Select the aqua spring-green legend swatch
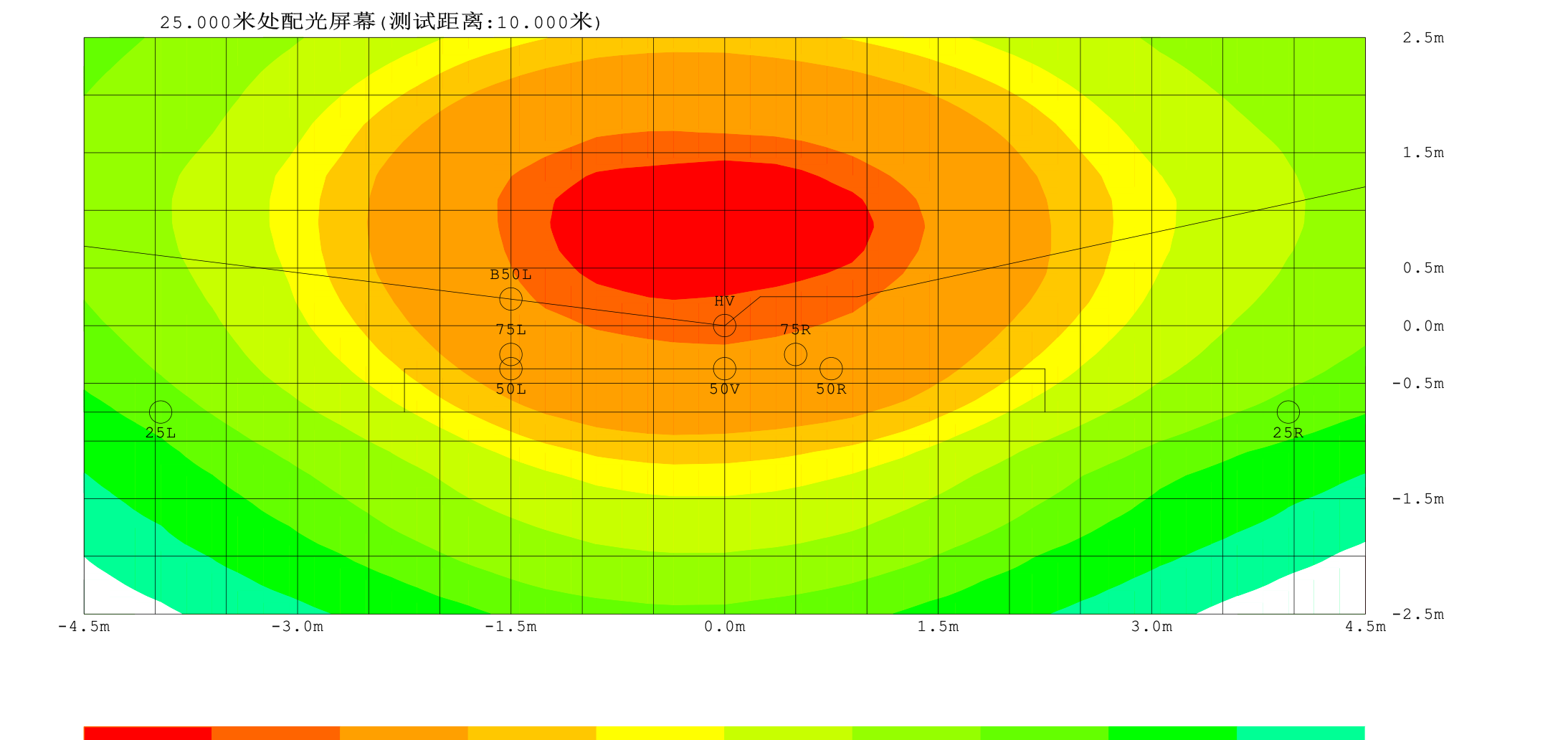The width and height of the screenshot is (1568, 740). tap(1301, 733)
